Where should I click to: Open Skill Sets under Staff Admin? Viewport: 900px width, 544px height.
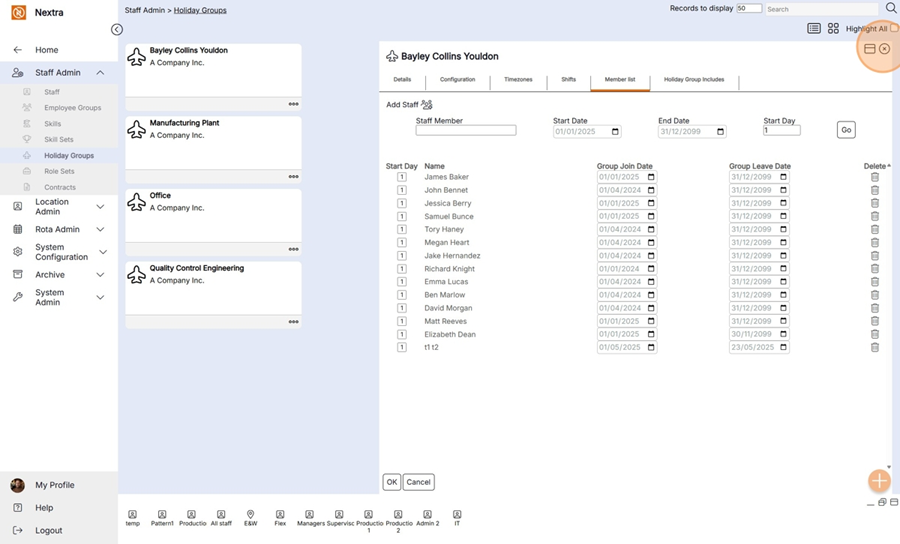[x=59, y=139]
